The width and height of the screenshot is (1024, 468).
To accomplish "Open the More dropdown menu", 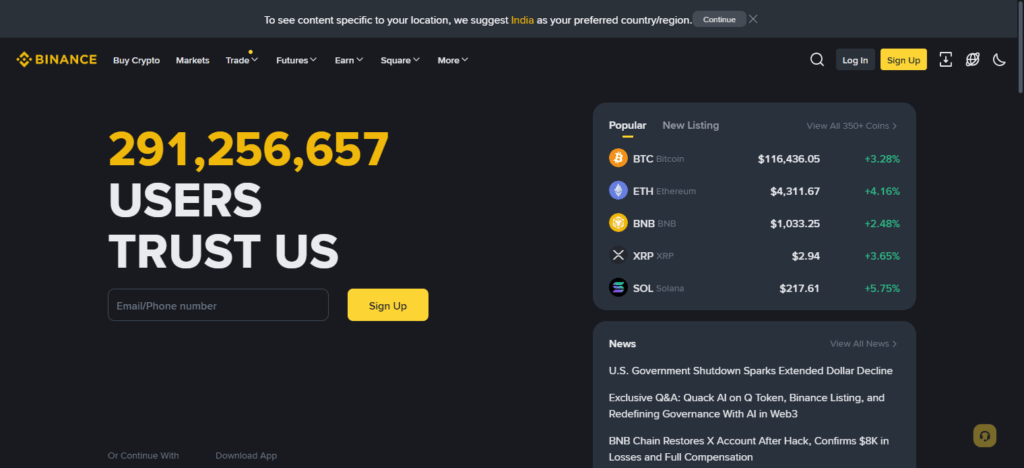I will 452,60.
